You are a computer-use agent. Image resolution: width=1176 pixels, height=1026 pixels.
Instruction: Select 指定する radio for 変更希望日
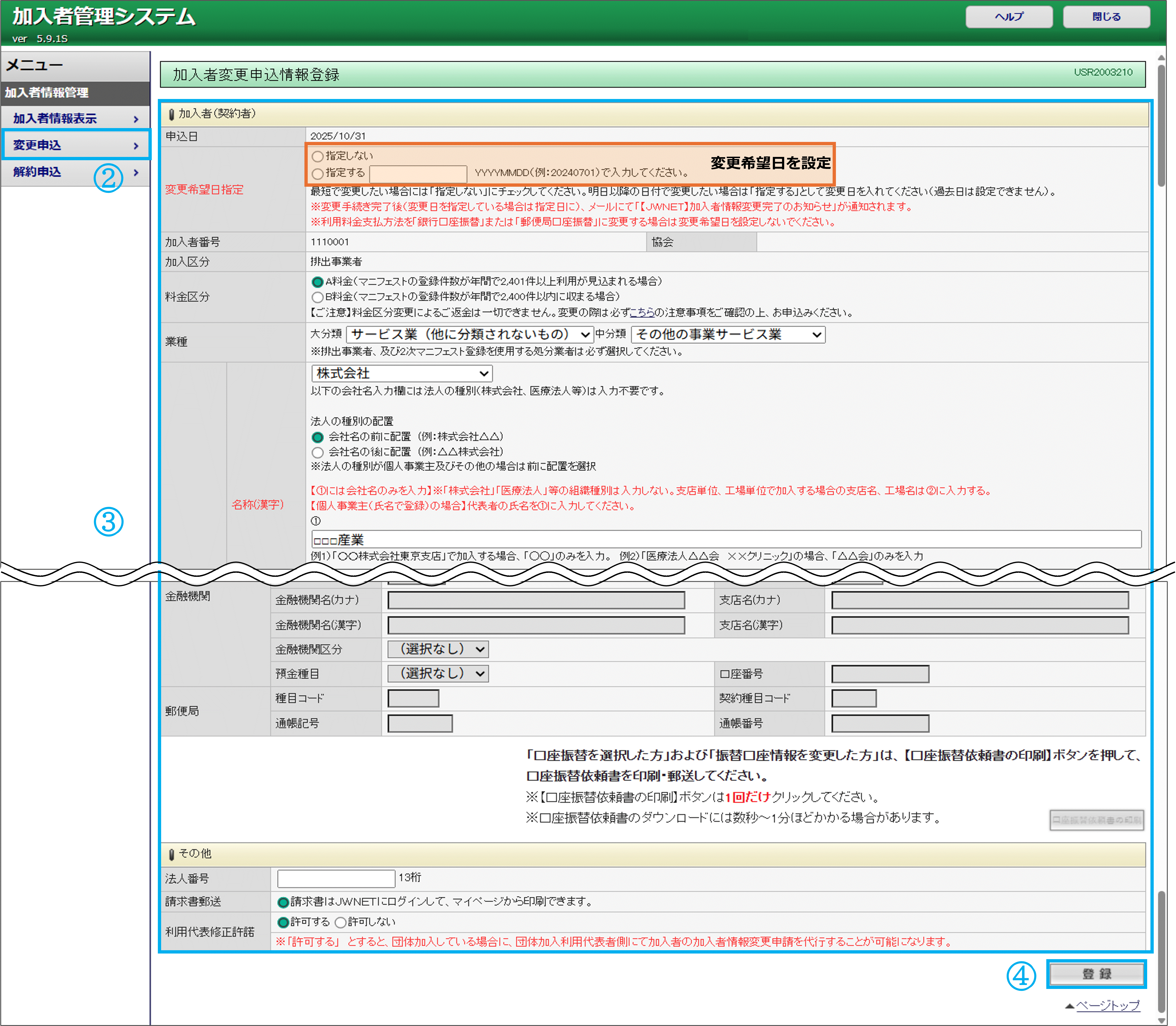318,174
